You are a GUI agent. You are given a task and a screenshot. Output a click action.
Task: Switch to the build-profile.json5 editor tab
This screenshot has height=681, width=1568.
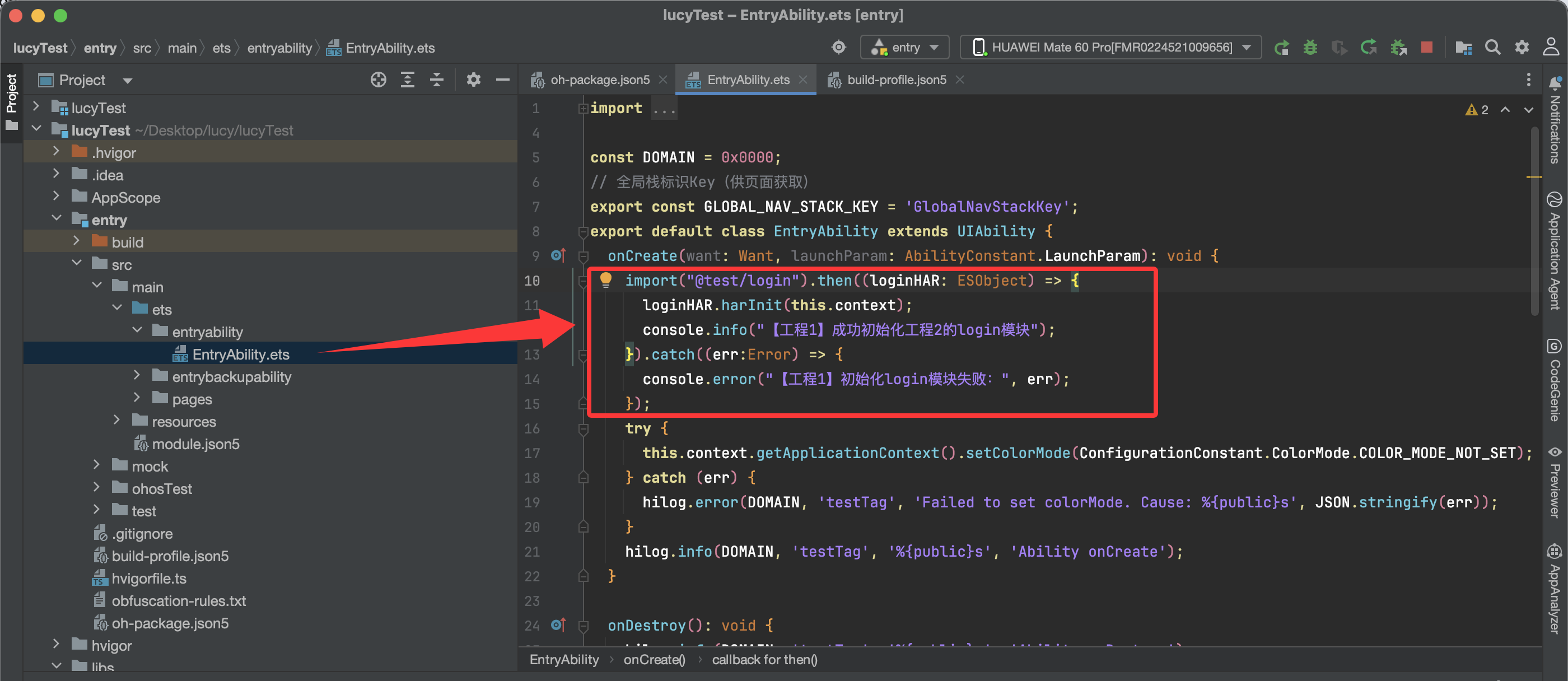tap(896, 80)
